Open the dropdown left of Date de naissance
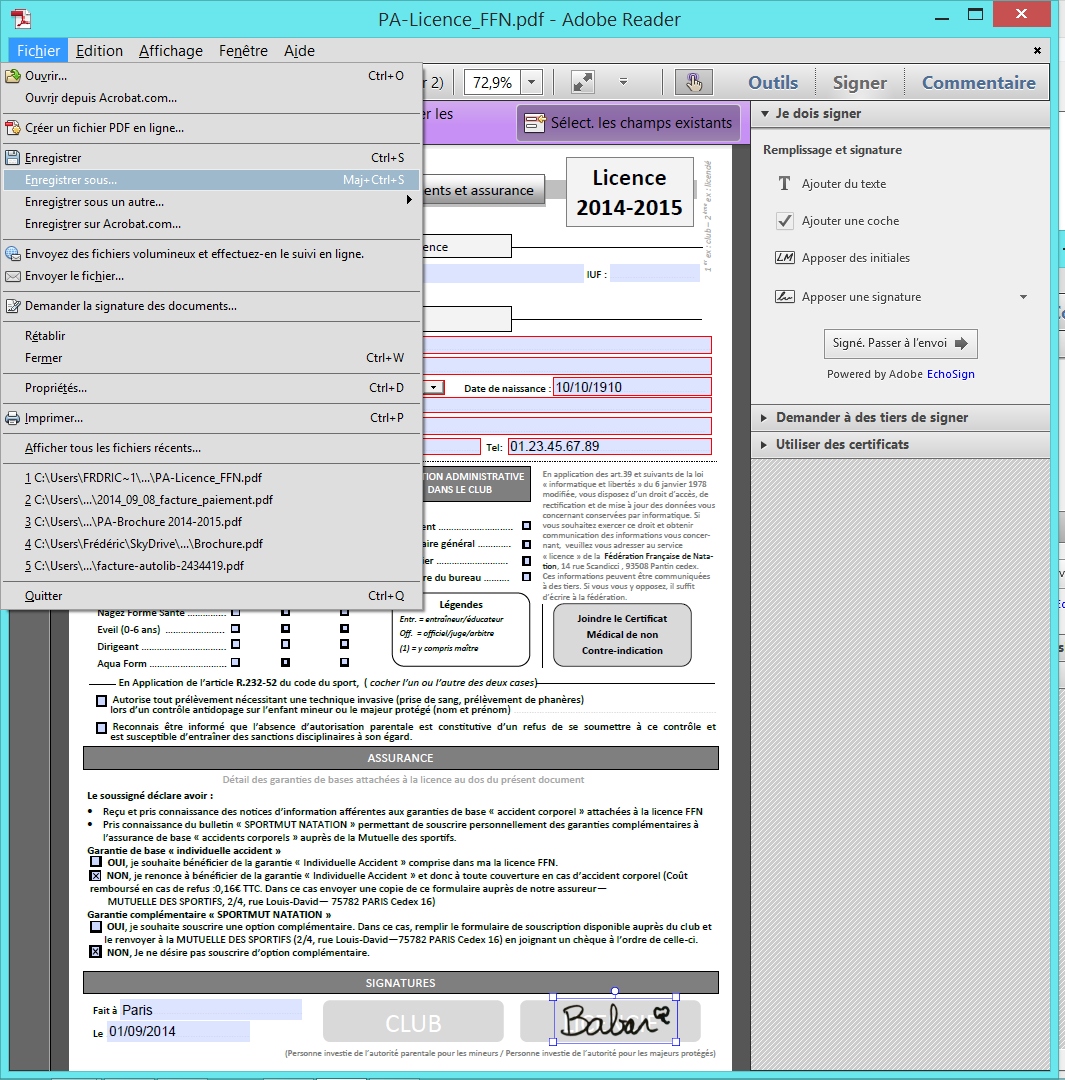1065x1080 pixels. click(434, 388)
